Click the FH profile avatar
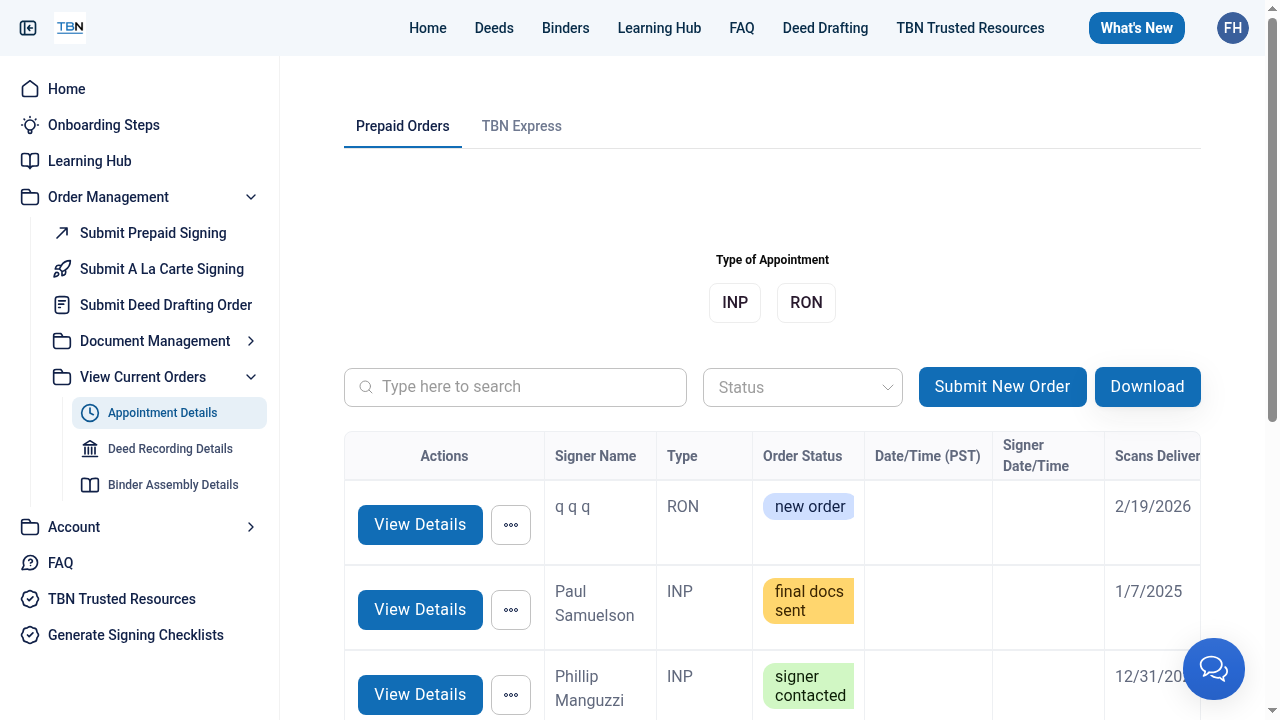1280x720 pixels. pos(1232,27)
